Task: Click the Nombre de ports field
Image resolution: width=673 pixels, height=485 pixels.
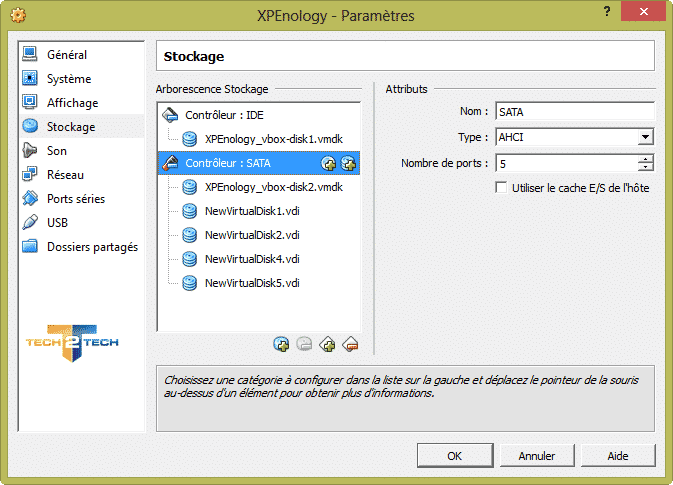Action: tap(567, 164)
